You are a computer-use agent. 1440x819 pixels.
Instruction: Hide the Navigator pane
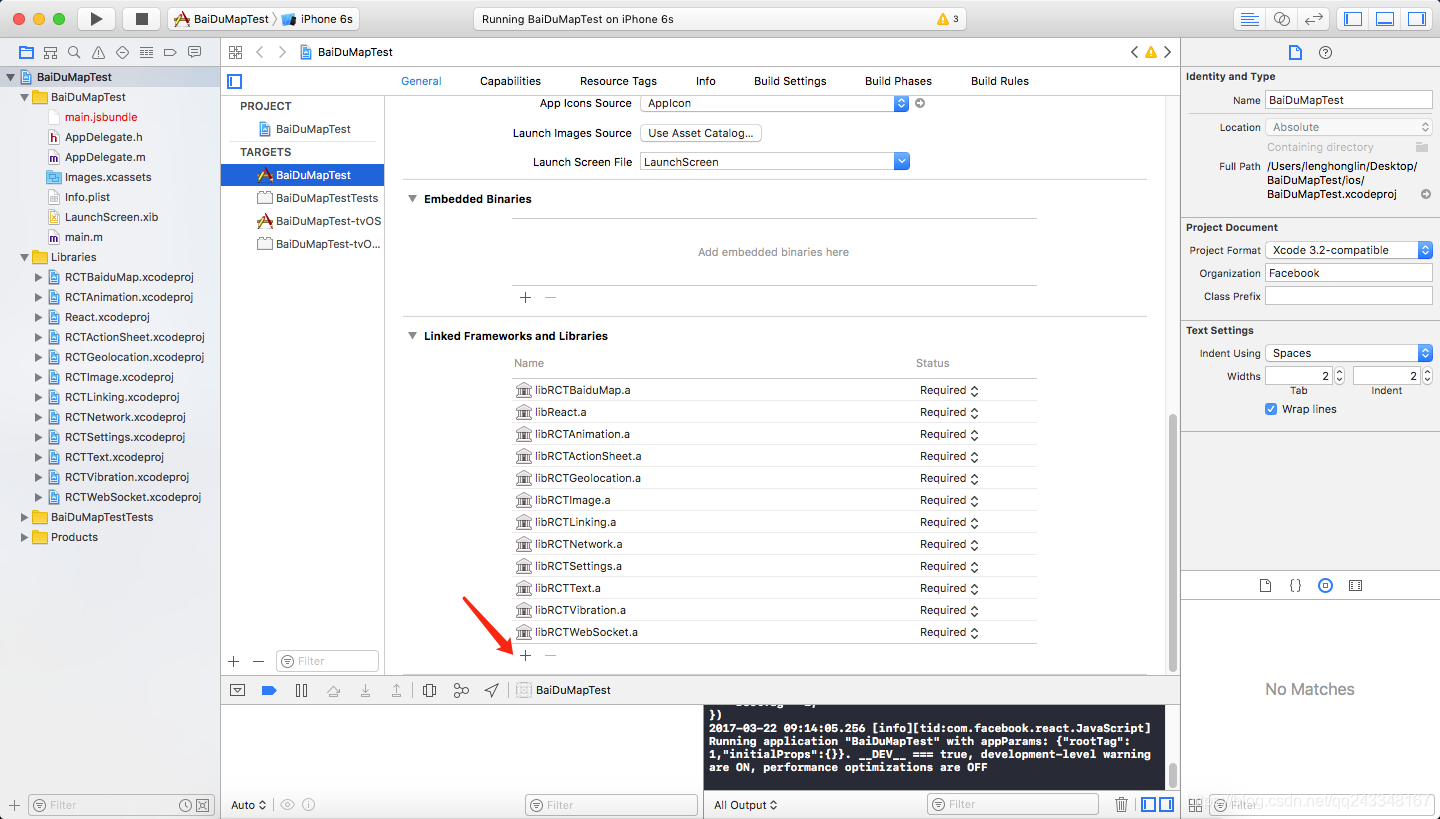(1353, 19)
